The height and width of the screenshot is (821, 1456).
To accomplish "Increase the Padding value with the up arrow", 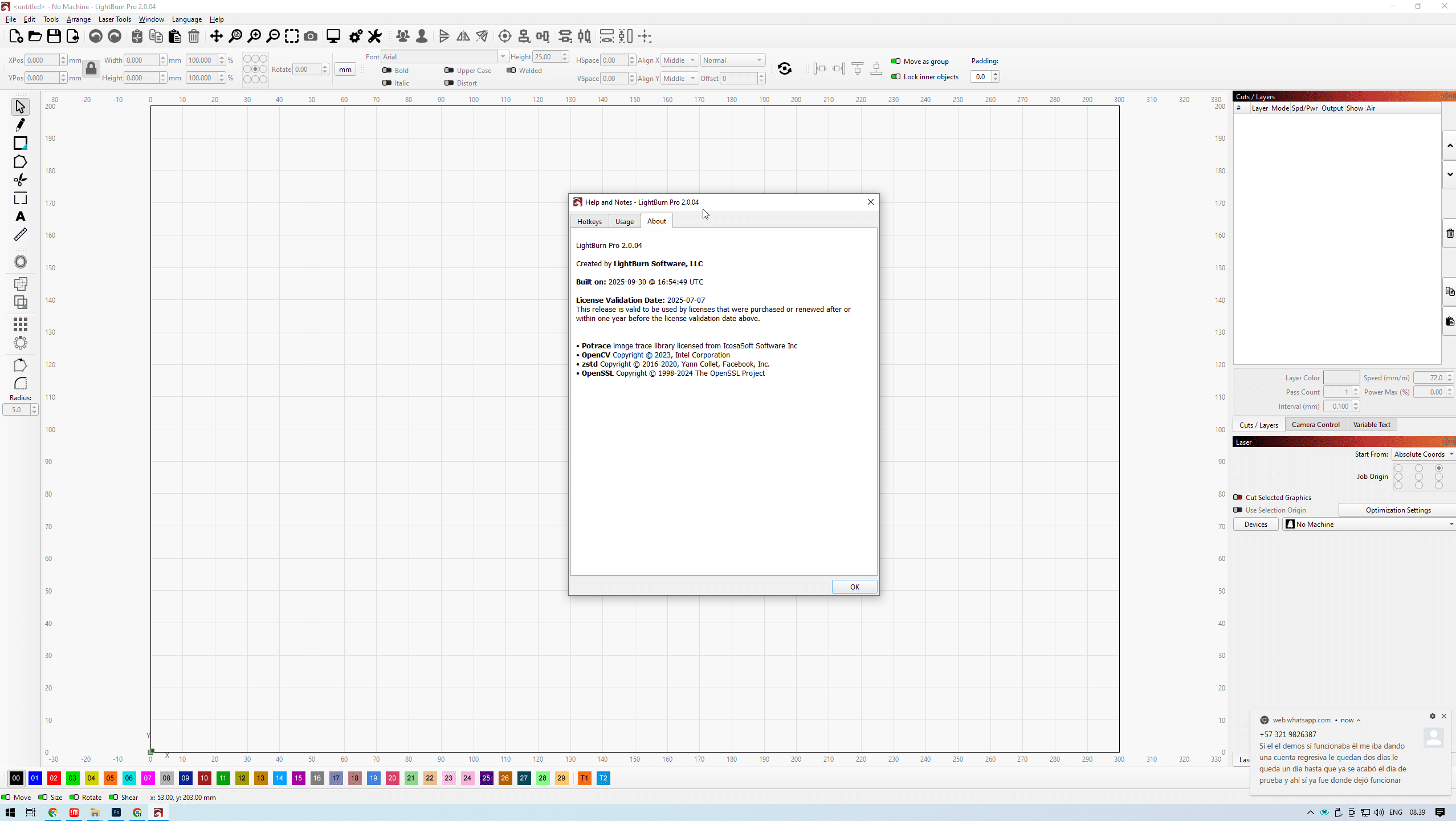I will [996, 74].
